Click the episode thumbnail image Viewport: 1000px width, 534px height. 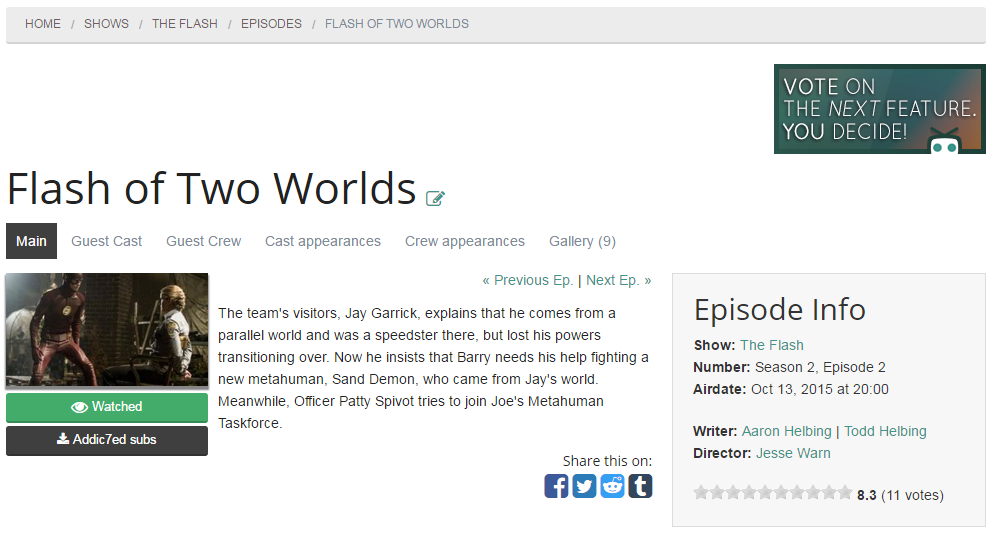(x=107, y=330)
